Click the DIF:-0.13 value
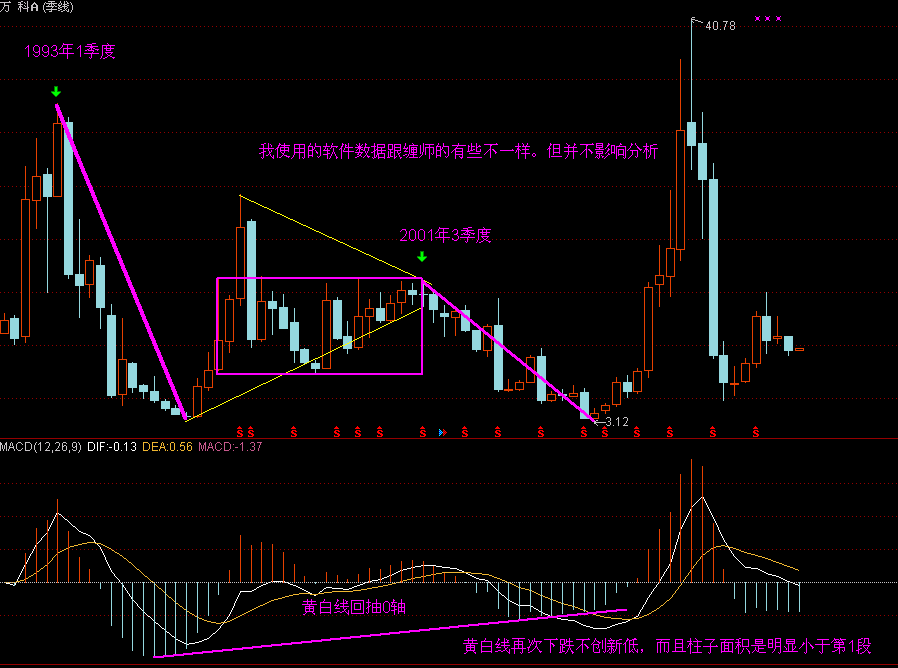This screenshot has width=898, height=668. click(112, 446)
